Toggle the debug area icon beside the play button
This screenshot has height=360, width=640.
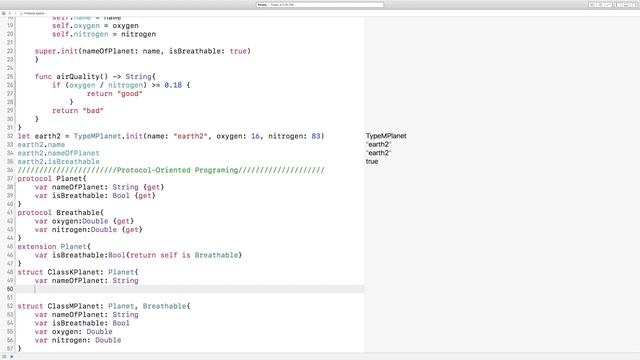(x=4, y=357)
